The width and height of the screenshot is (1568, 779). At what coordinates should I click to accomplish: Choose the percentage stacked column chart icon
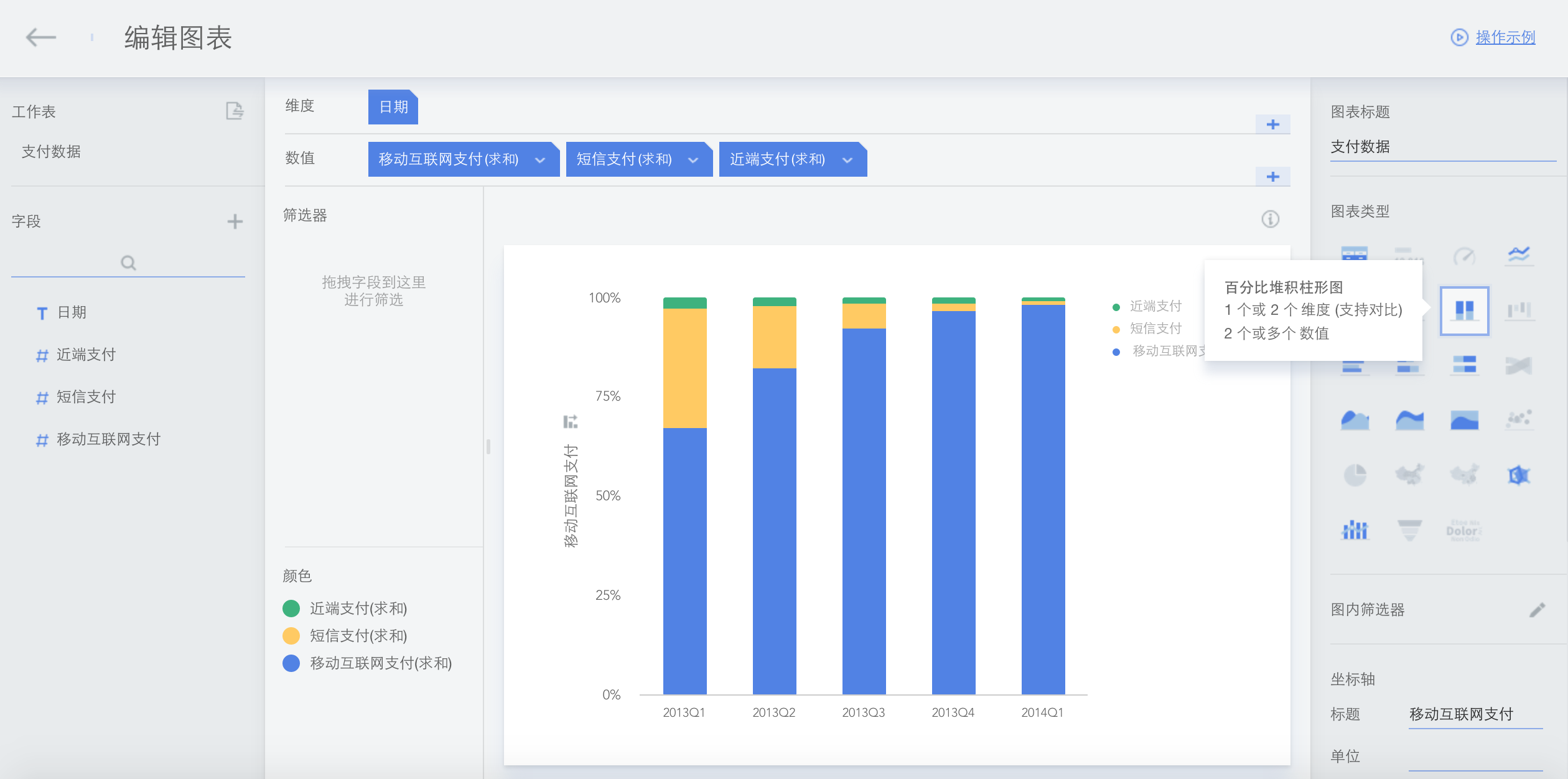pyautogui.click(x=1464, y=310)
